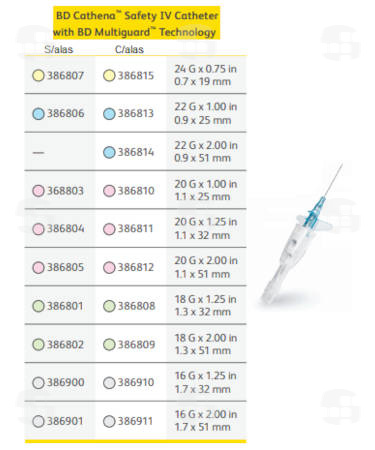Click the pink circle beside 386812
This screenshot has width=375, height=450.
point(109,267)
